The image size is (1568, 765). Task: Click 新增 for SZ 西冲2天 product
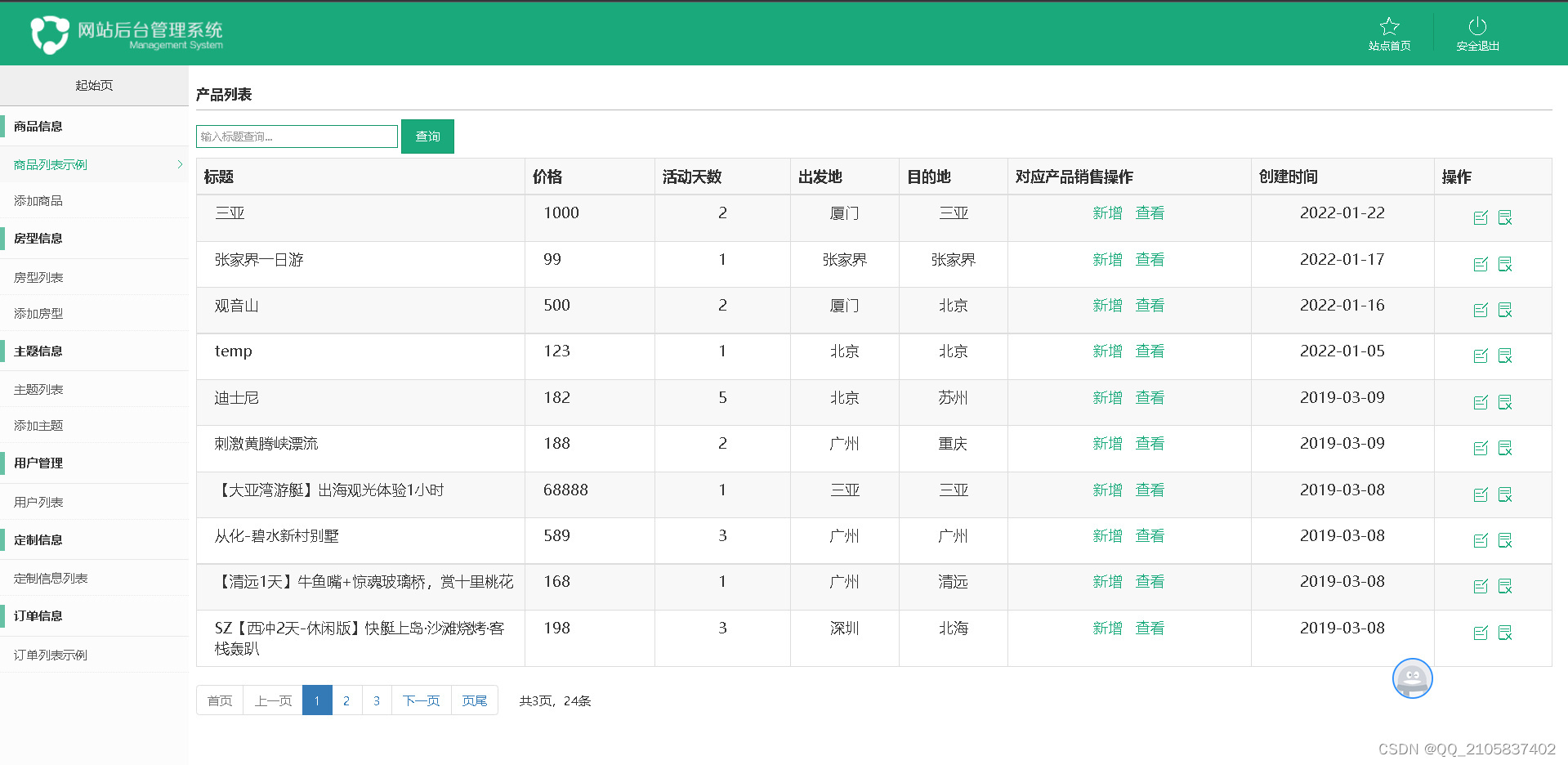[1107, 628]
